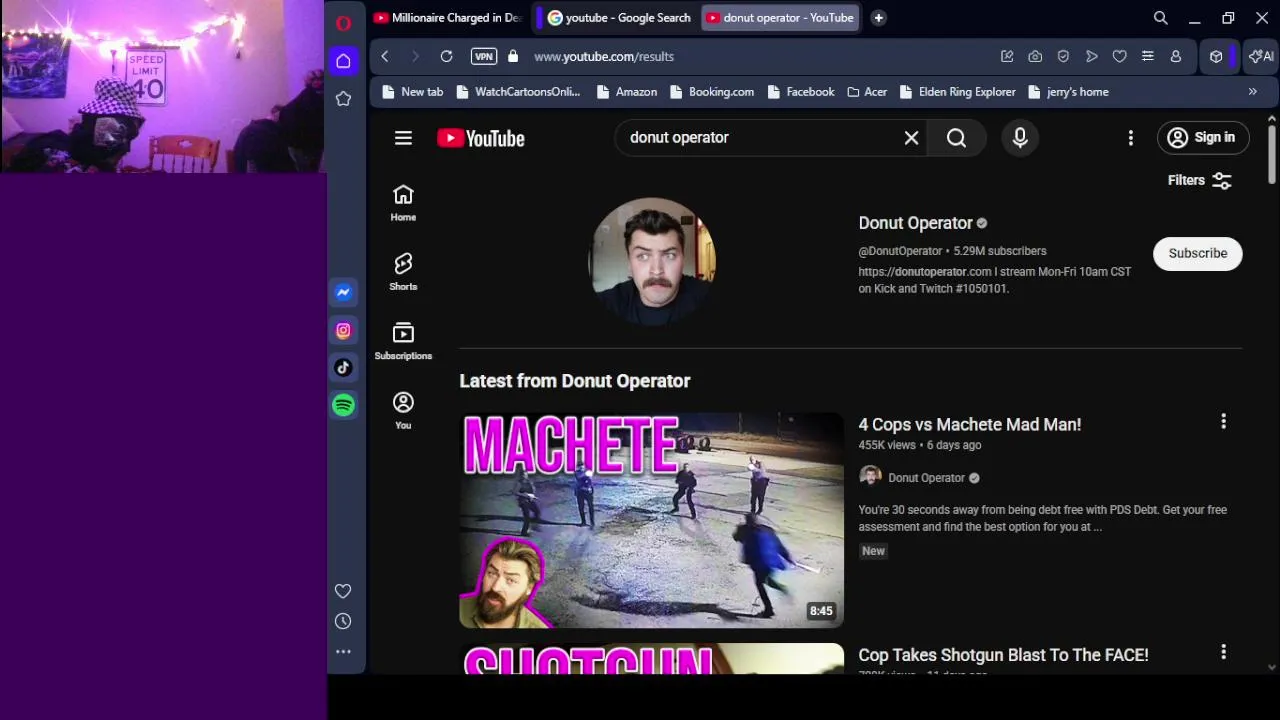The height and width of the screenshot is (720, 1280).
Task: Open the Opera menu logo
Action: 343,22
